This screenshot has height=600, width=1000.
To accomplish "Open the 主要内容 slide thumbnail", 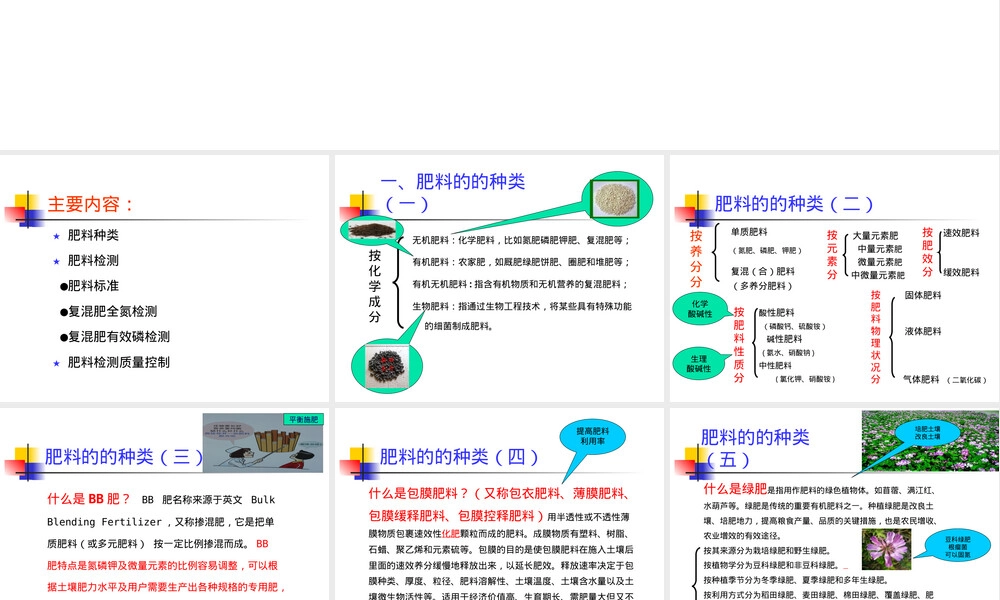I will tap(165, 278).
